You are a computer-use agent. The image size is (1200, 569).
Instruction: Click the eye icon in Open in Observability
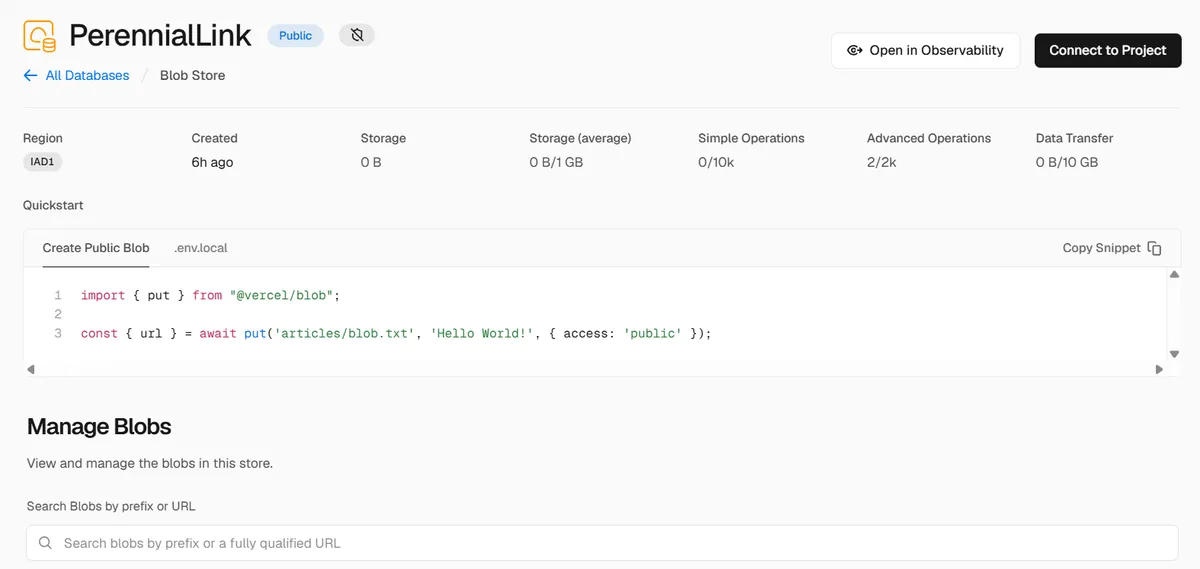(x=855, y=50)
